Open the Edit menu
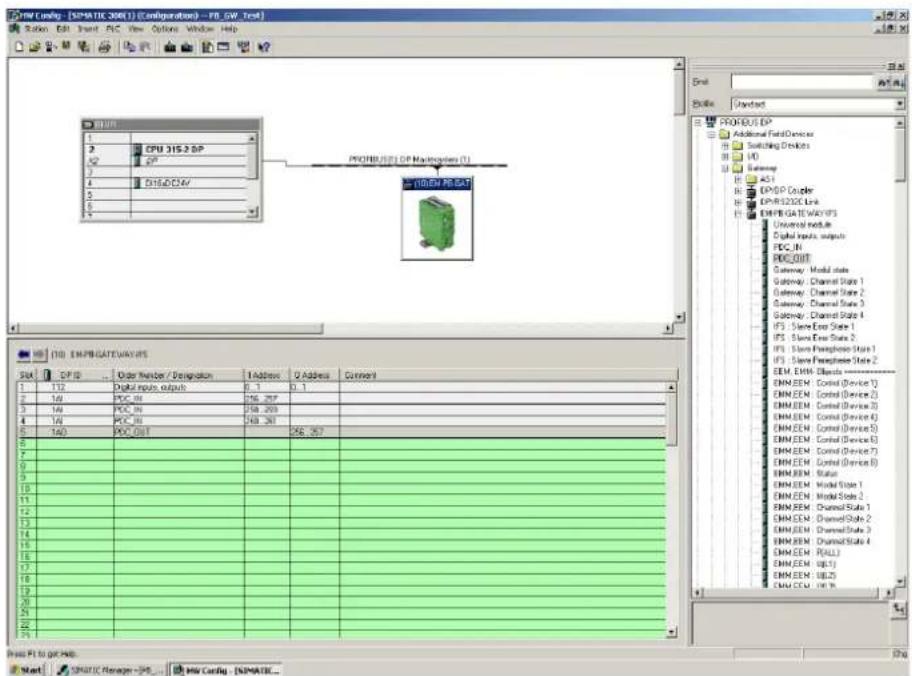912x676 pixels. (63, 29)
